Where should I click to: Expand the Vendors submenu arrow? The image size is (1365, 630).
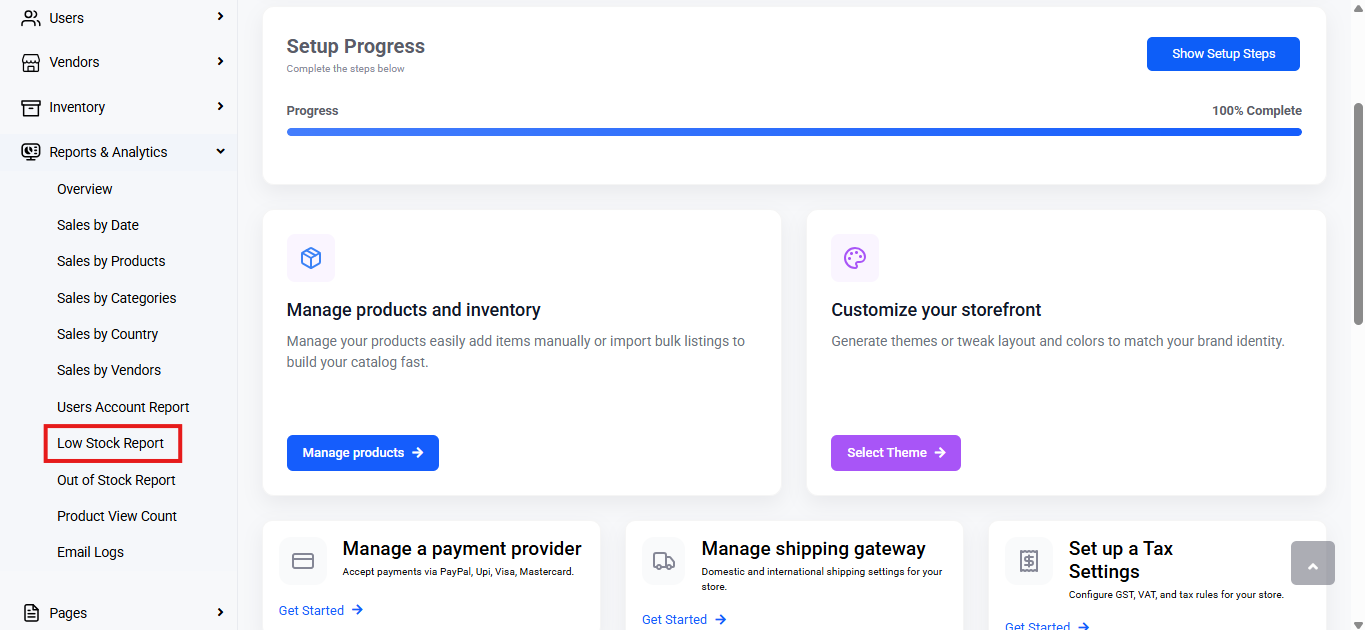(220, 62)
